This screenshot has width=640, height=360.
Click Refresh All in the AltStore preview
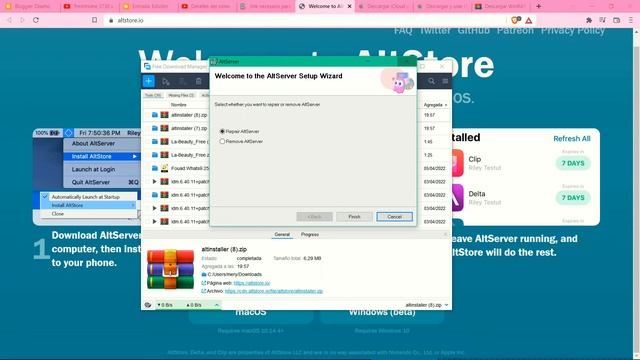coord(572,139)
